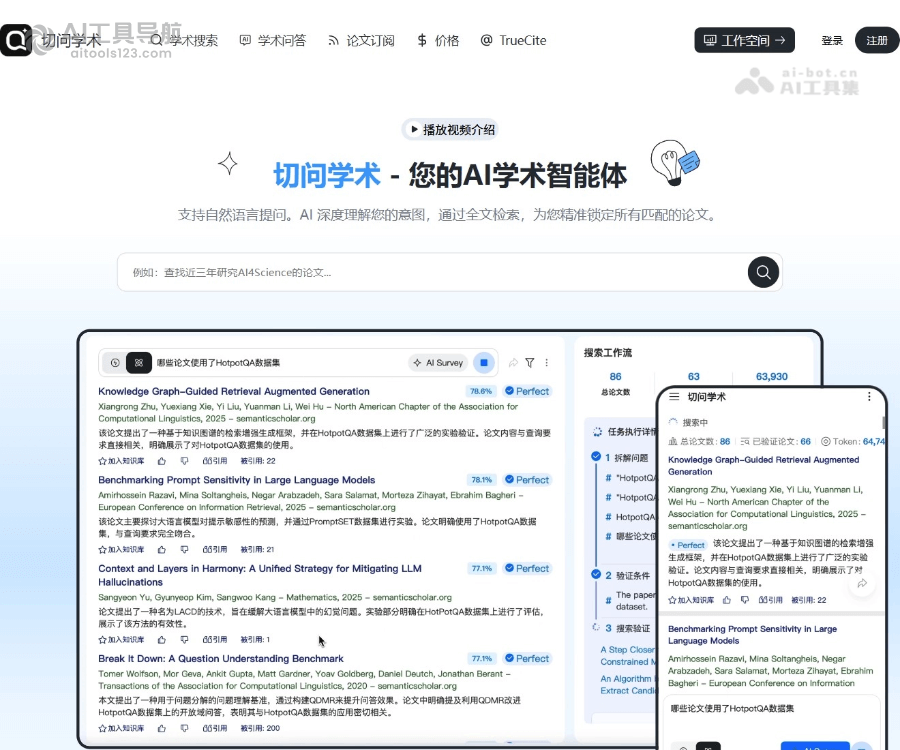Click 引用 cite on Benchmarking Prompt Sensitivity in list
This screenshot has height=750, width=900.
click(x=215, y=549)
